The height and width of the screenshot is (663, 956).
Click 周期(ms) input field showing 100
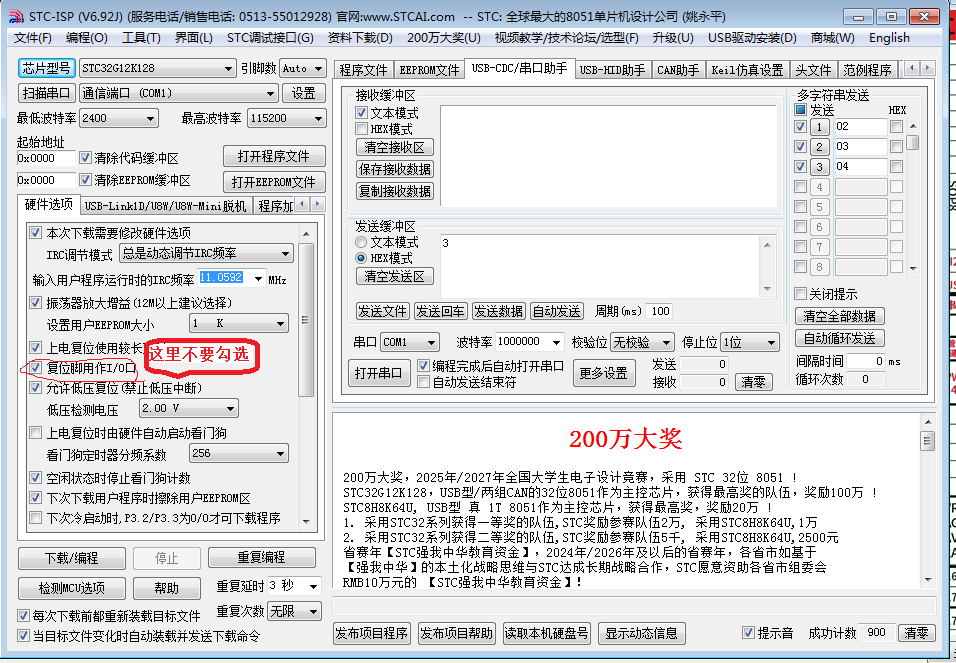(659, 311)
